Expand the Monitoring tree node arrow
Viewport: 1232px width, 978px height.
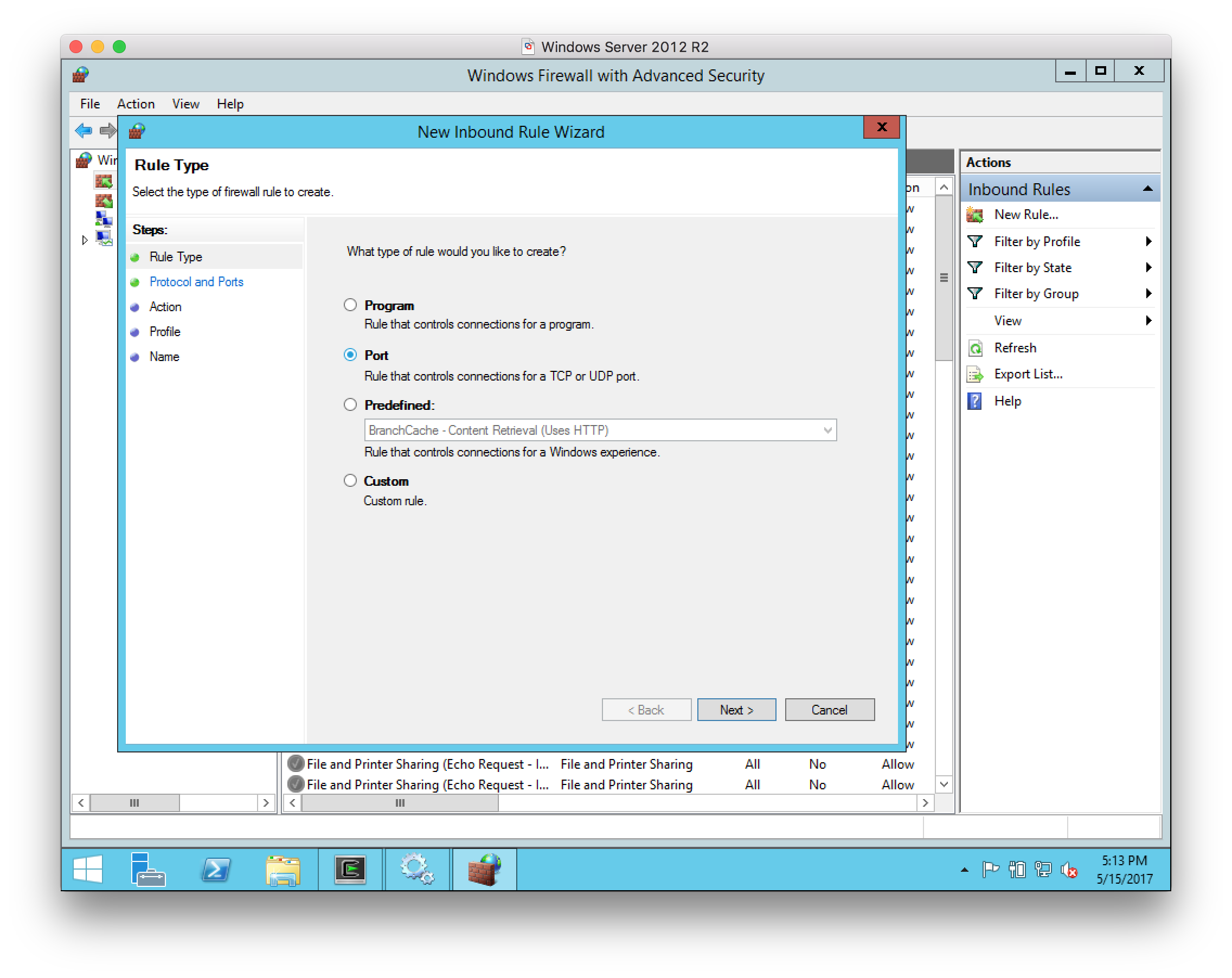click(85, 240)
